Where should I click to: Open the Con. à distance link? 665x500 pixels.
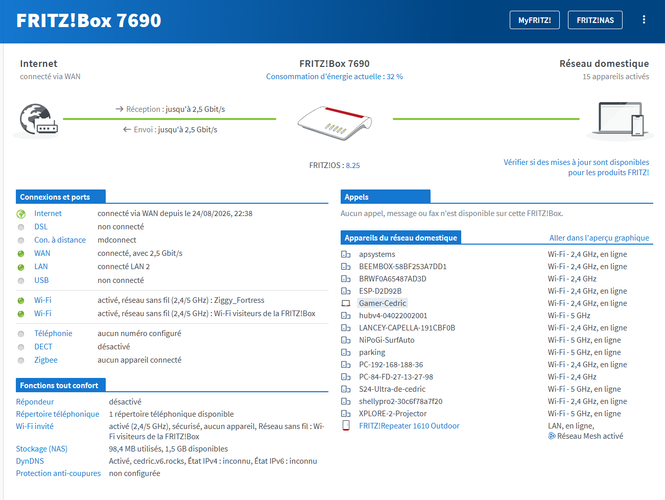pos(60,240)
